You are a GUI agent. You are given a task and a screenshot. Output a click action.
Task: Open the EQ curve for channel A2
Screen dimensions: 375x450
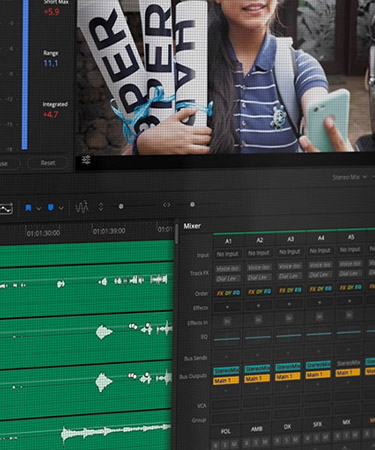pos(258,337)
